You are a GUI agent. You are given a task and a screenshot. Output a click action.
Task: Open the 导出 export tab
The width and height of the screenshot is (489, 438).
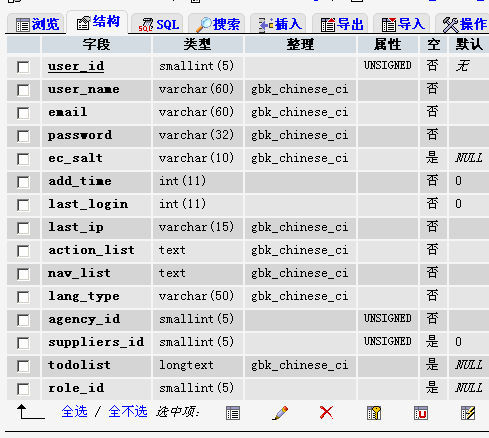341,24
